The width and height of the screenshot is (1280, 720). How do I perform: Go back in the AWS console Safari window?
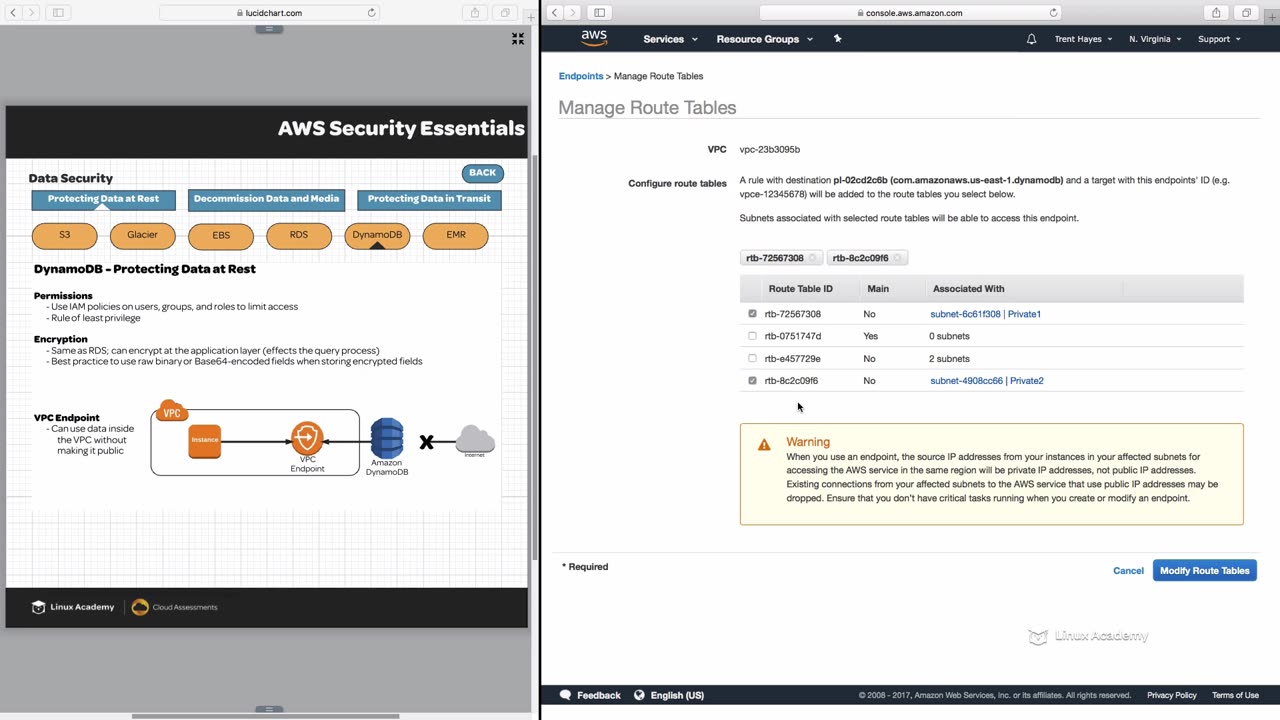pyautogui.click(x=554, y=13)
